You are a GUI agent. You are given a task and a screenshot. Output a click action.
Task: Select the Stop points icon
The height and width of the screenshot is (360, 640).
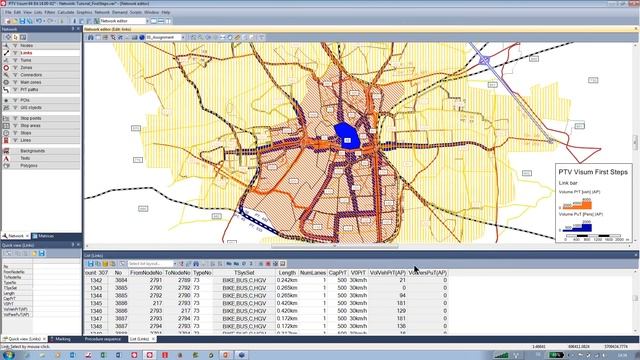pyautogui.click(x=6, y=118)
